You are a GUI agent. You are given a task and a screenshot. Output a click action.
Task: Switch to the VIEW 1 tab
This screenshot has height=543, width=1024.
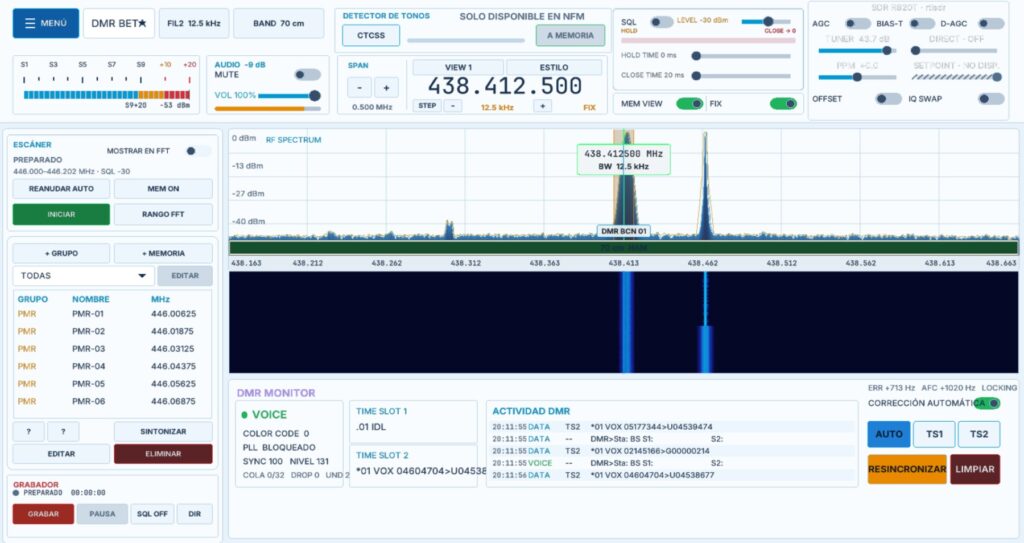[x=458, y=67]
